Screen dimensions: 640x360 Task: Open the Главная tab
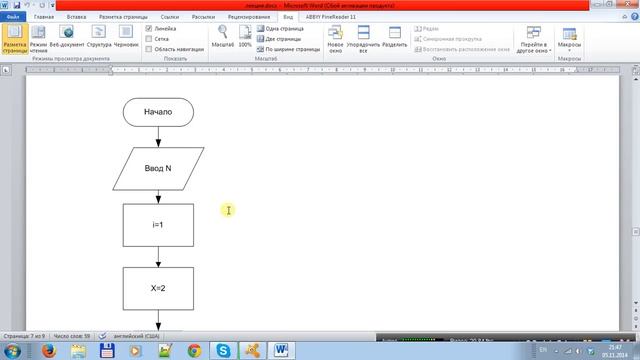(x=44, y=17)
